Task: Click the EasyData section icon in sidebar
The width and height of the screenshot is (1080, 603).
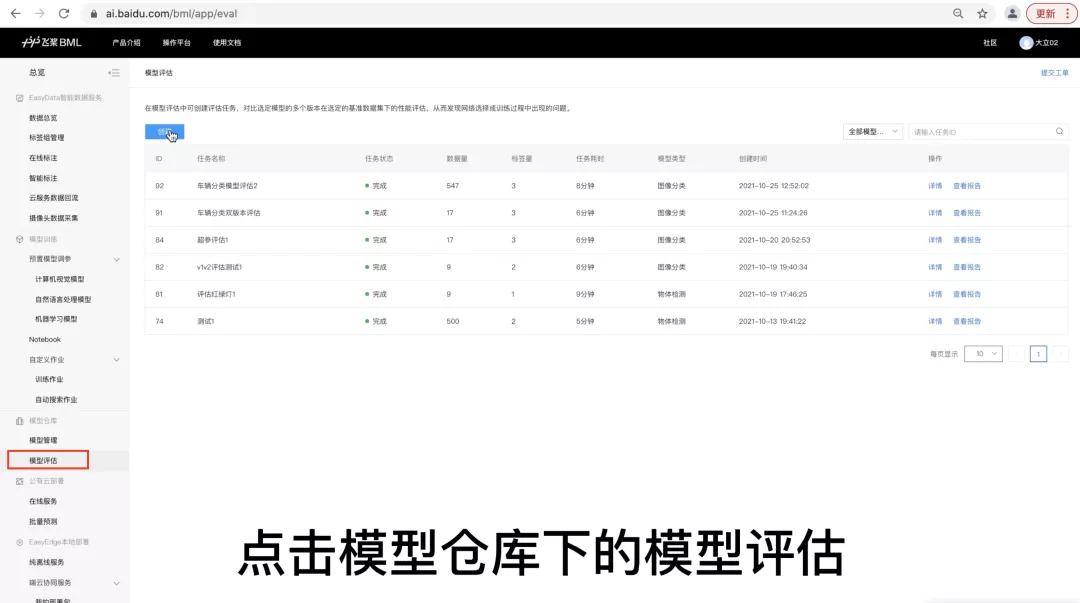Action: pos(19,98)
